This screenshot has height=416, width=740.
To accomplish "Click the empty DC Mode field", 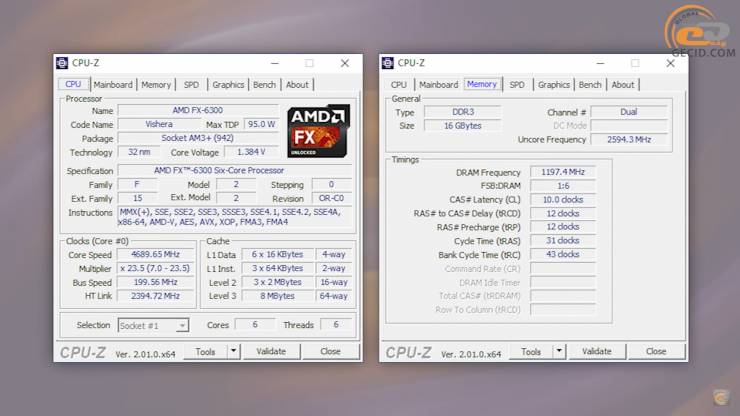I will [629, 126].
